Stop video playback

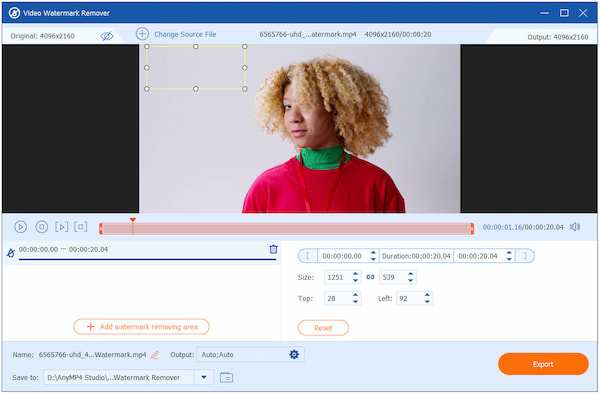click(41, 227)
